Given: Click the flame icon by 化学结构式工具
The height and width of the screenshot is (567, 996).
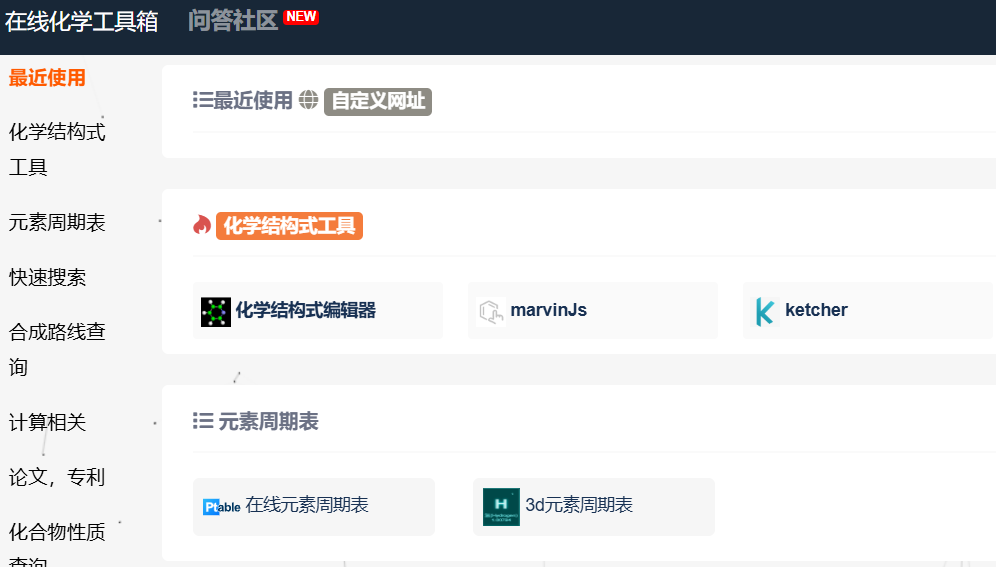Looking at the screenshot, I should (202, 225).
